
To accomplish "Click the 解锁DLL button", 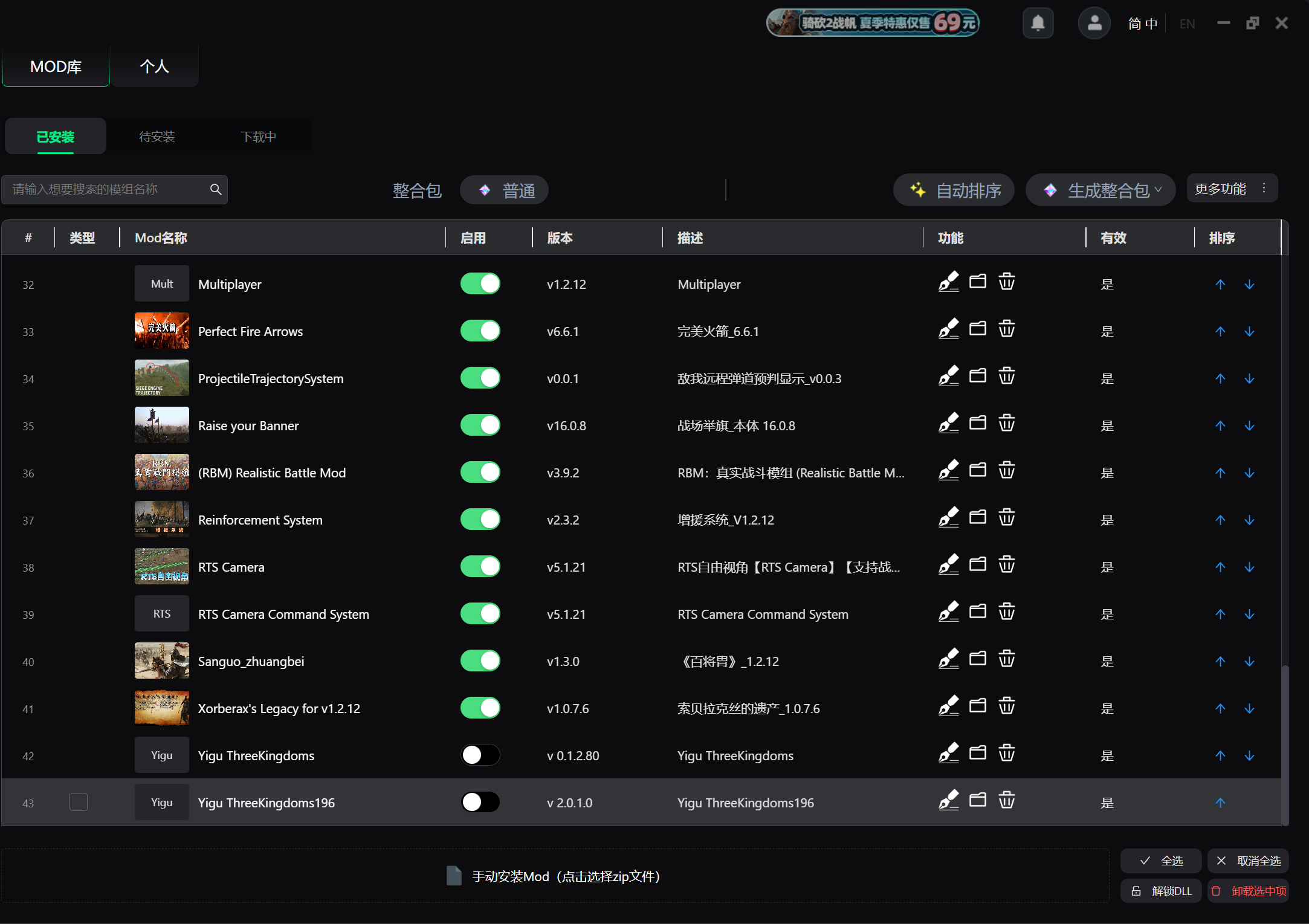I will 1161,891.
